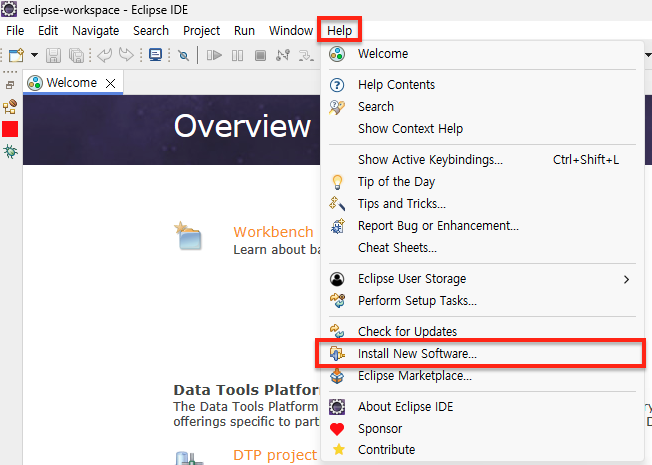Click the red square sidebar icon

click(10, 129)
